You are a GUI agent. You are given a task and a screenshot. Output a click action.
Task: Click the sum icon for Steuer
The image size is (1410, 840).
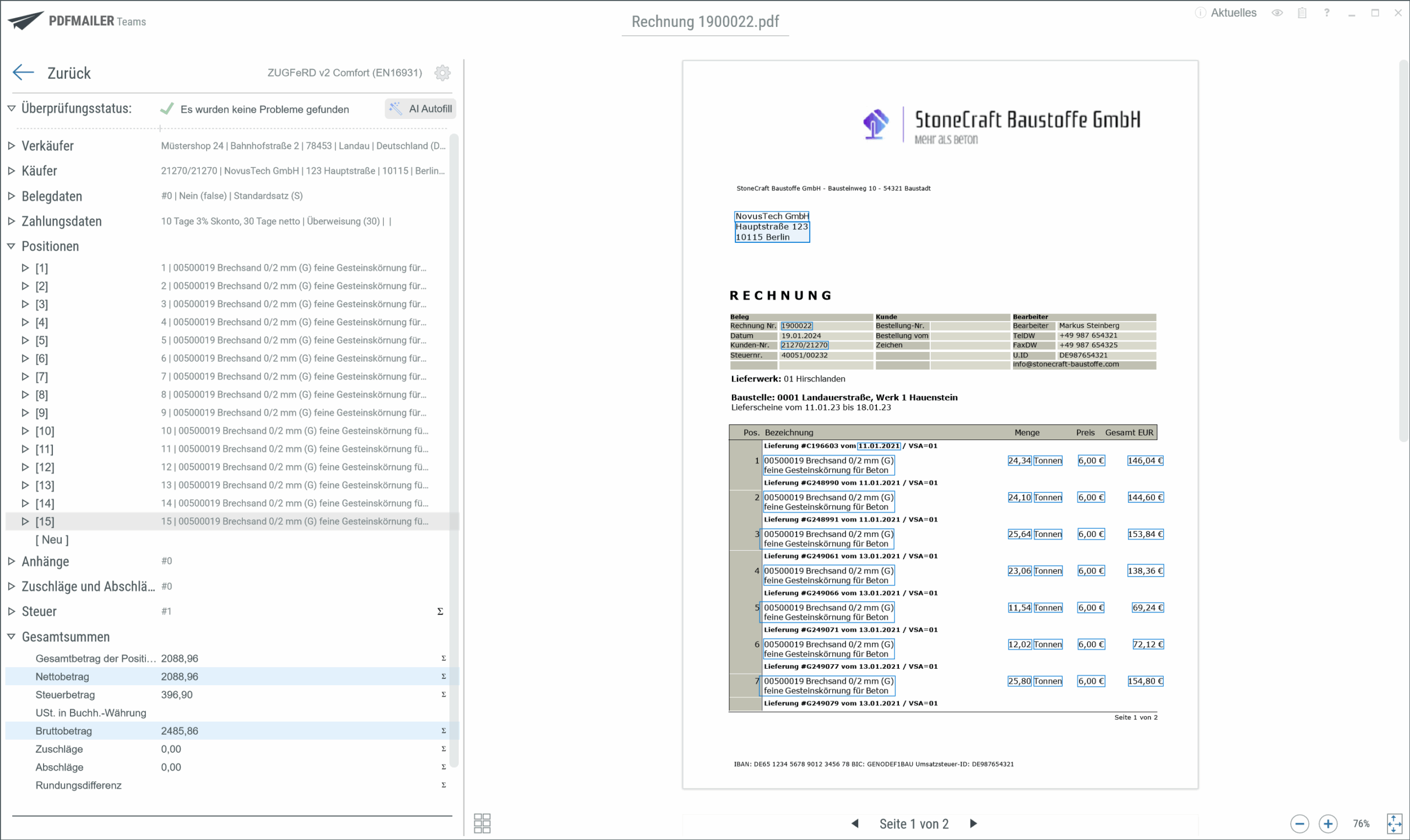pyautogui.click(x=440, y=611)
